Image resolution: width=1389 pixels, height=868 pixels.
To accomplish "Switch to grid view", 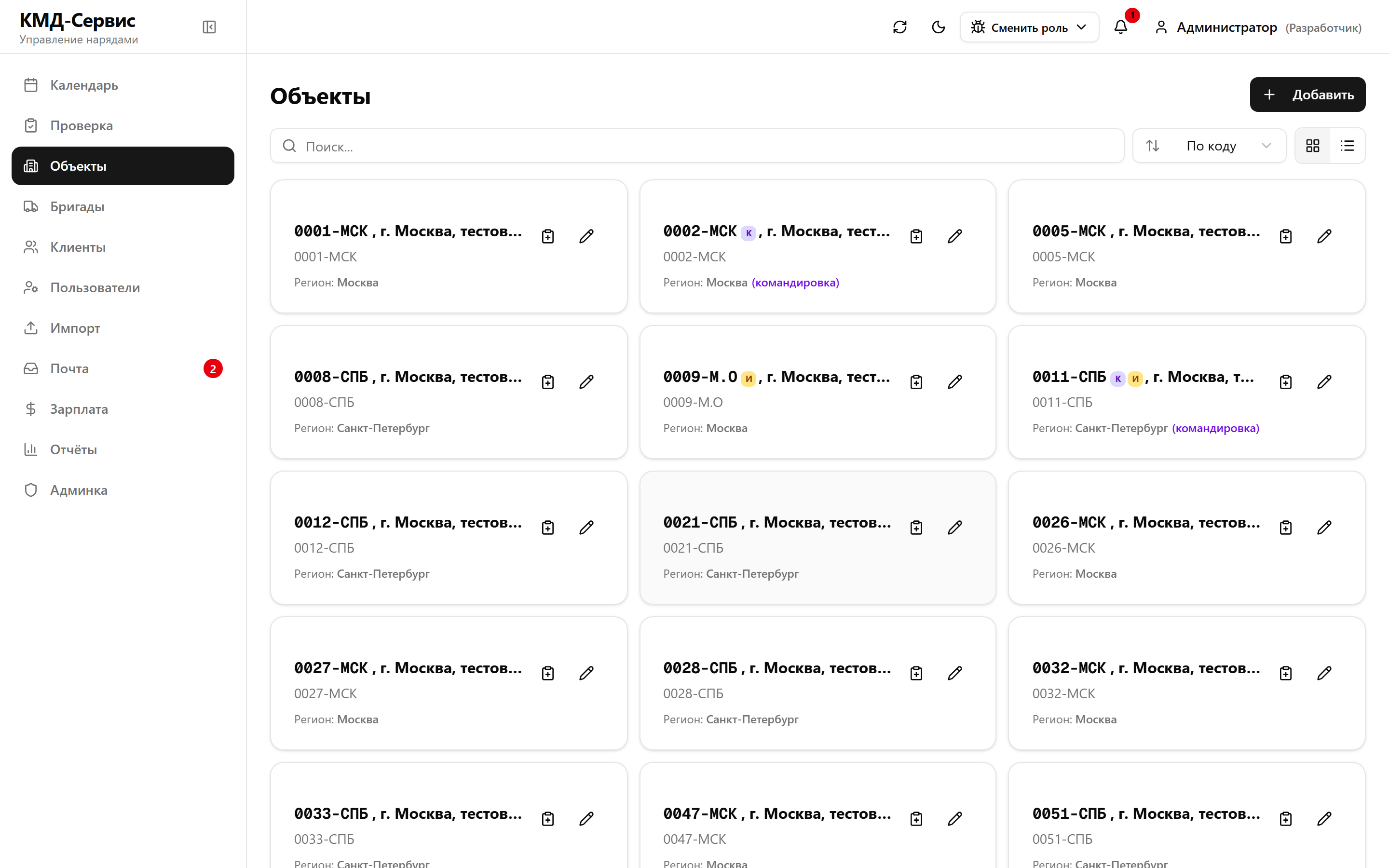I will (1312, 146).
